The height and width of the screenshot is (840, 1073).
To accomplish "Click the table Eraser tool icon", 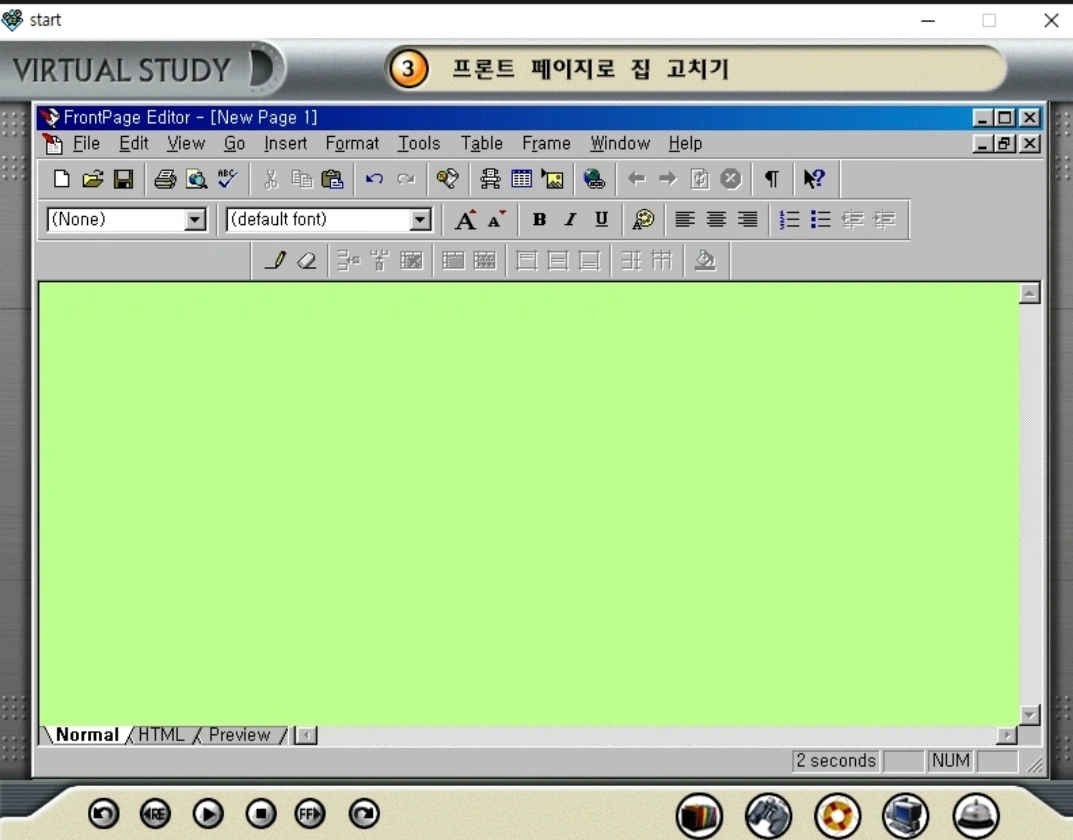I will [306, 261].
